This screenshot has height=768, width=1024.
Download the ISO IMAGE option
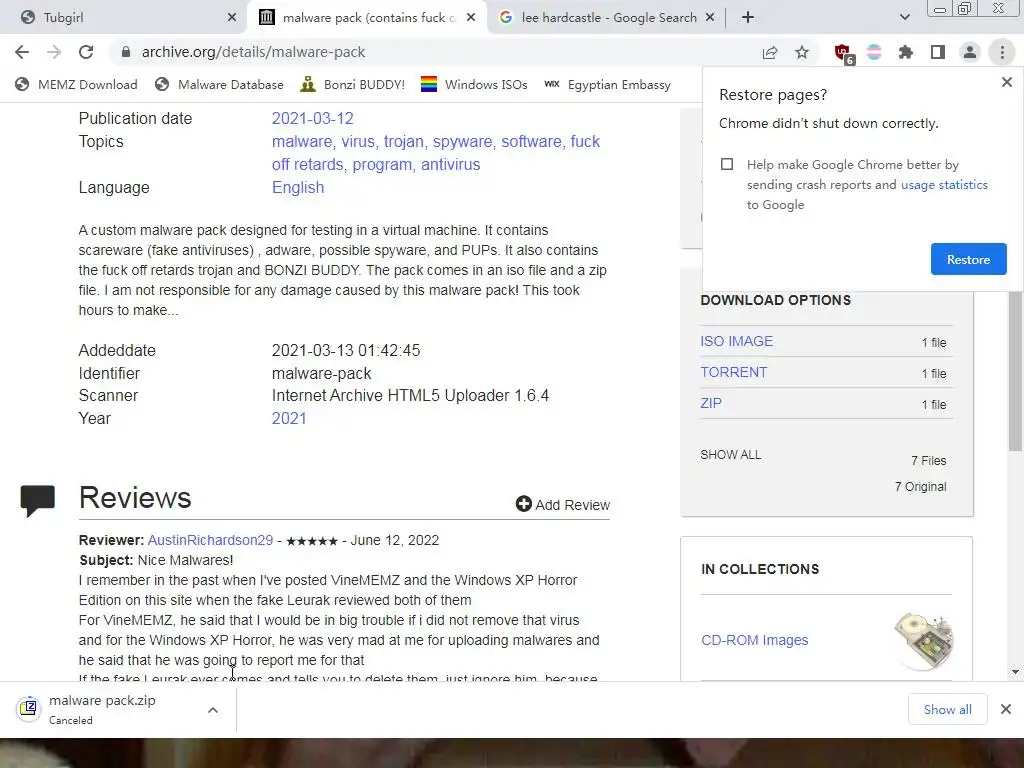[x=737, y=341]
